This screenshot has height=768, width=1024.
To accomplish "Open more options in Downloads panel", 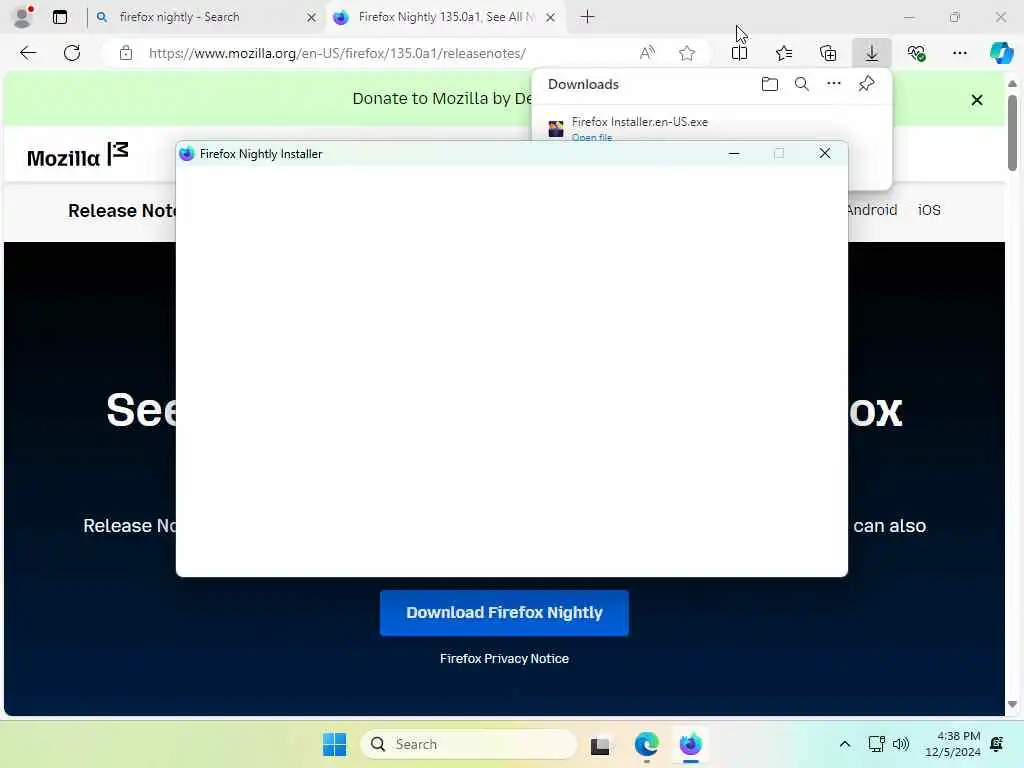I will pyautogui.click(x=834, y=84).
